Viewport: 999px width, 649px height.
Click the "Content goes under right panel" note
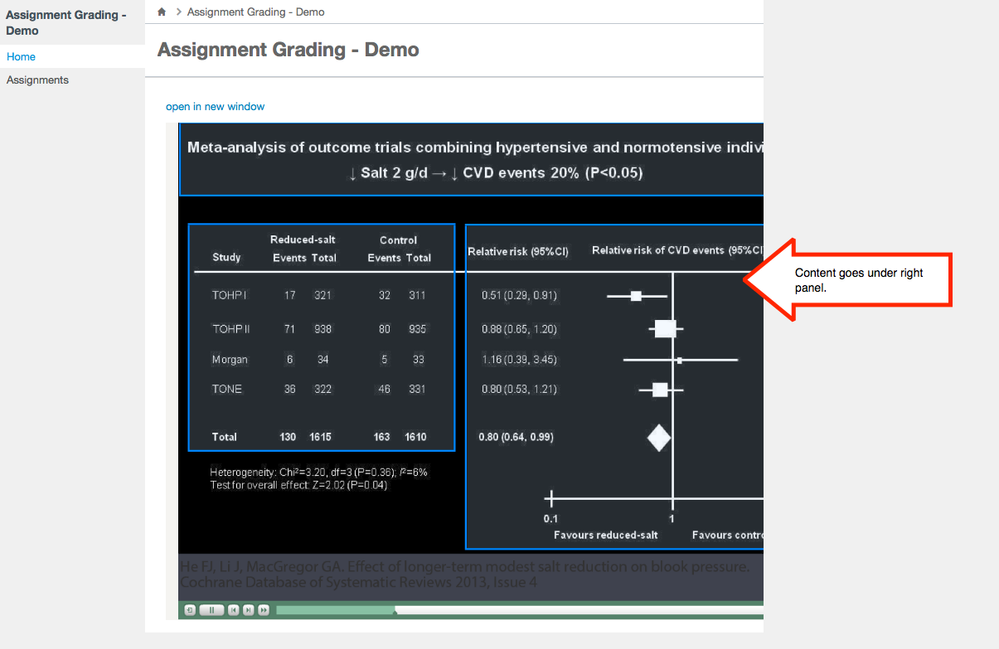click(x=859, y=280)
